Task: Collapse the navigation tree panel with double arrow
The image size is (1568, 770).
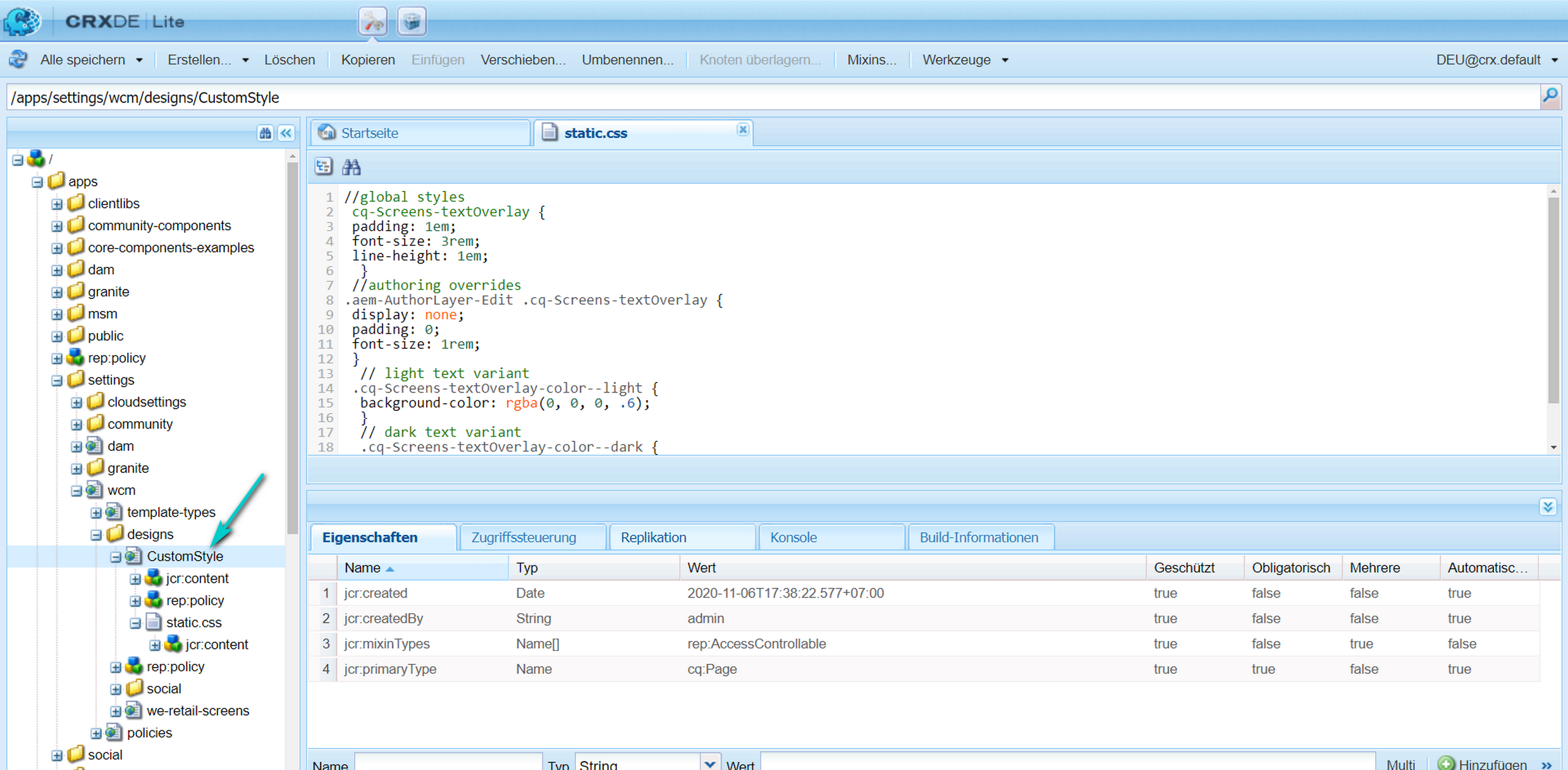Action: (x=286, y=133)
